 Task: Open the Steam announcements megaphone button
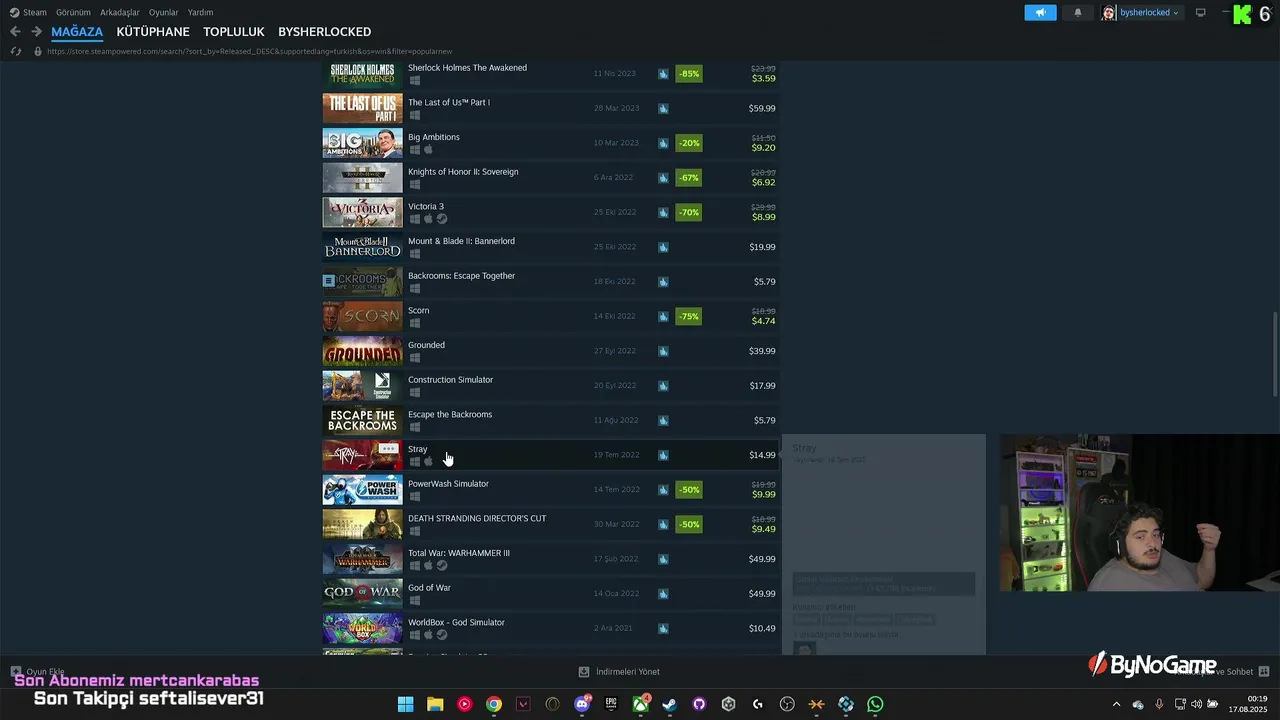tap(1040, 12)
